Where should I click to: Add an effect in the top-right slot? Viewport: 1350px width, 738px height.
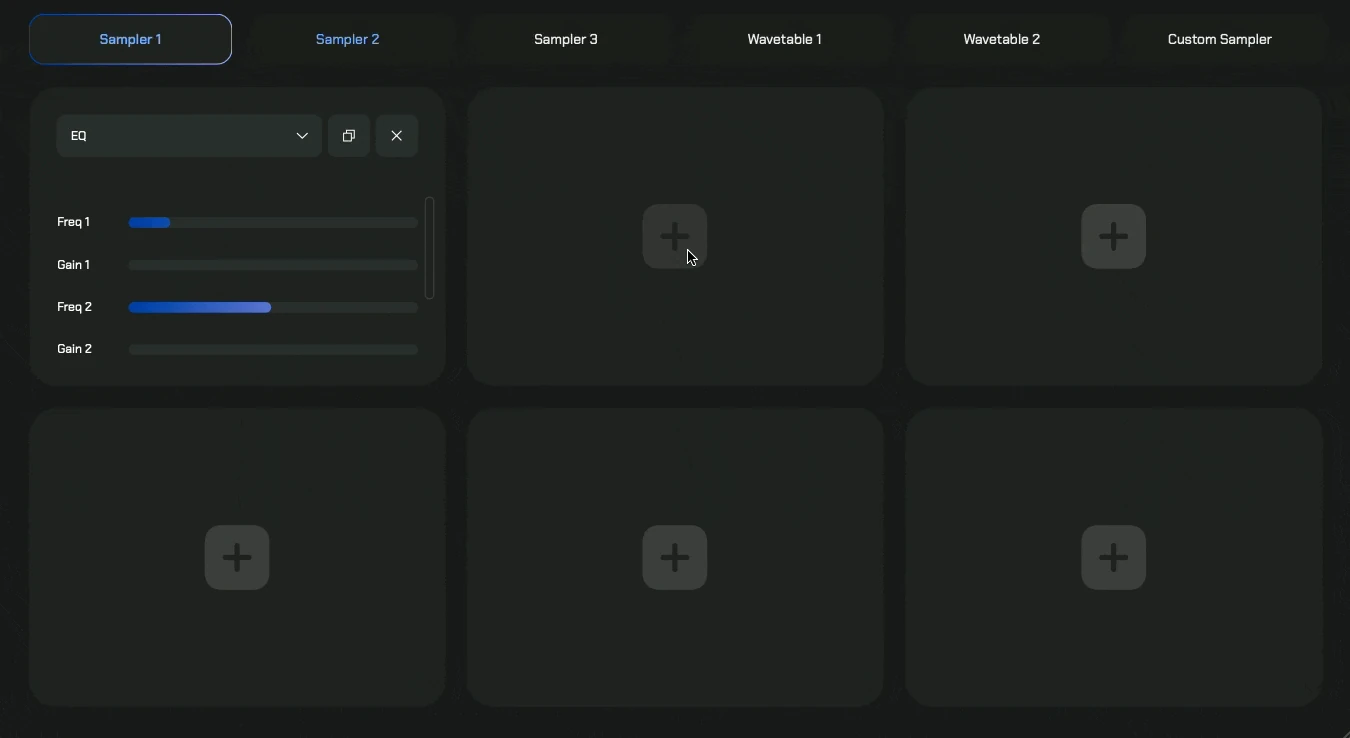(x=1113, y=237)
